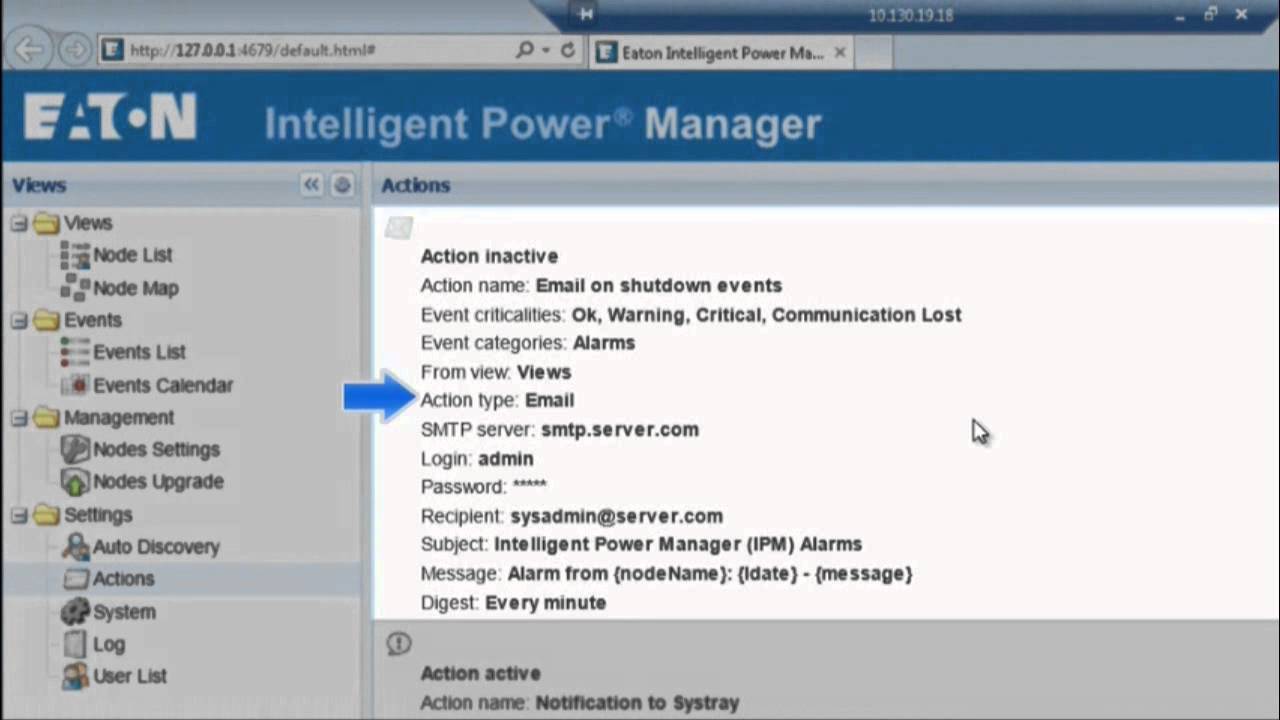Open User List settings
The image size is (1280, 720).
pos(130,676)
